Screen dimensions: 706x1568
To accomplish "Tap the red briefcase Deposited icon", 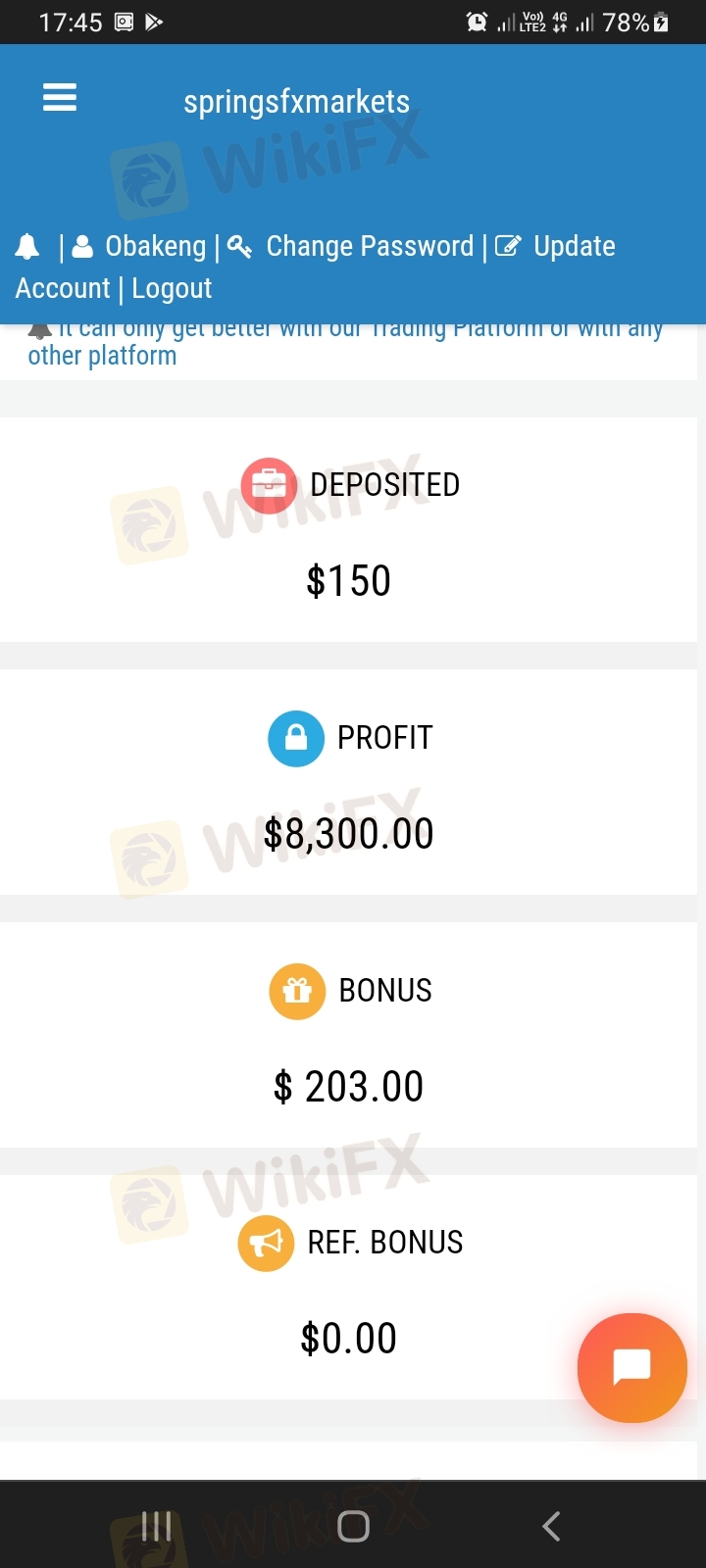I will point(269,486).
